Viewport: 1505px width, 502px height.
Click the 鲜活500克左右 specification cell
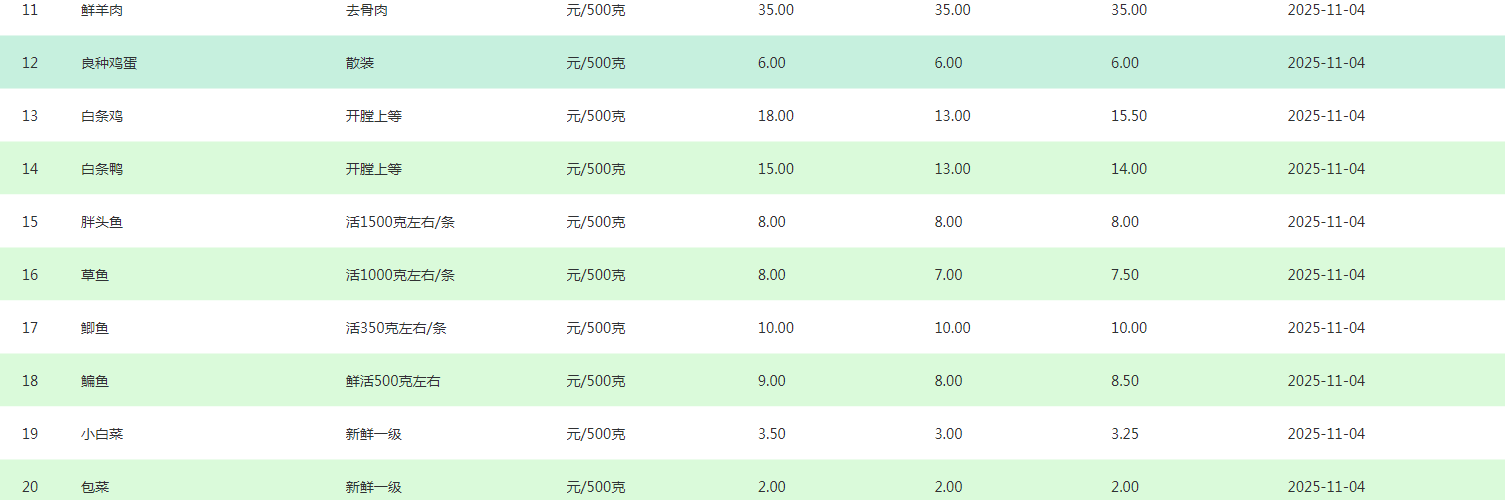click(x=393, y=381)
